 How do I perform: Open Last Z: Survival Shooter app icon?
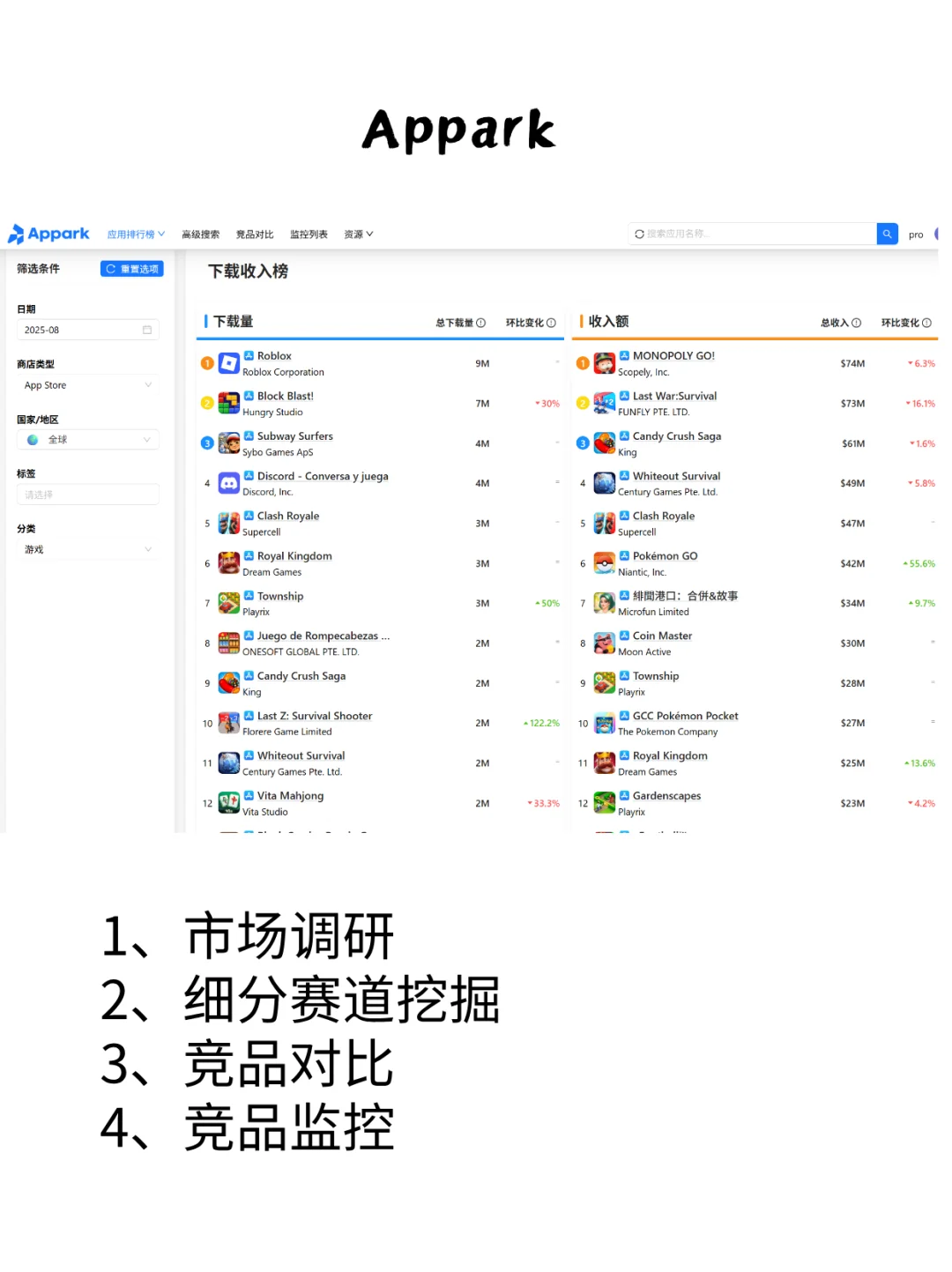[x=229, y=723]
